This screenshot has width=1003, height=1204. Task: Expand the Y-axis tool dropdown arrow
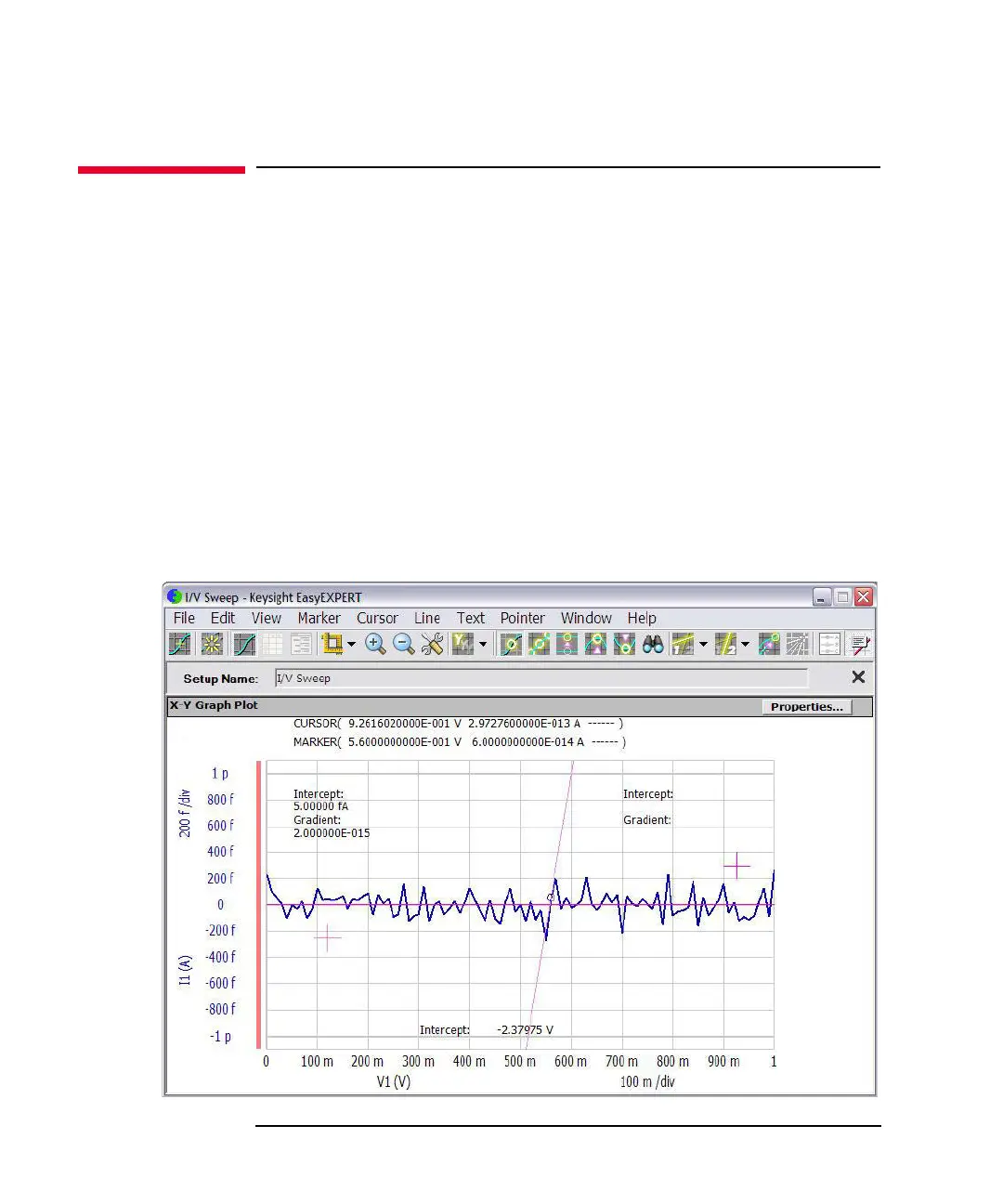[483, 645]
